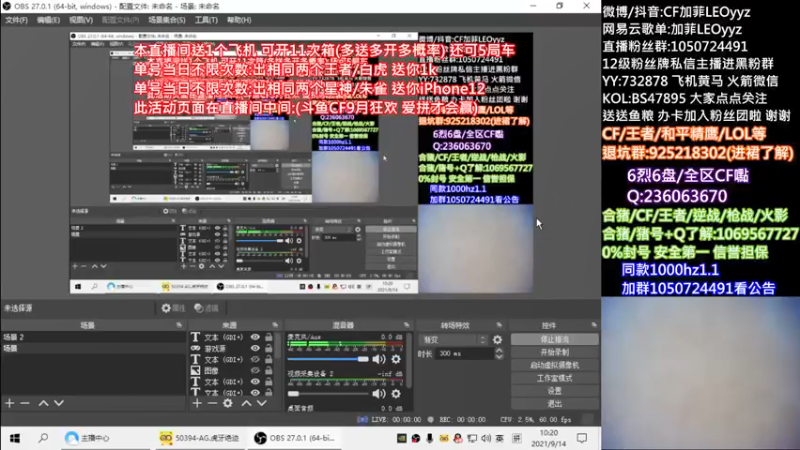800x450 pixels.
Task: Open the 帮助(H) menu
Action: coord(239,20)
